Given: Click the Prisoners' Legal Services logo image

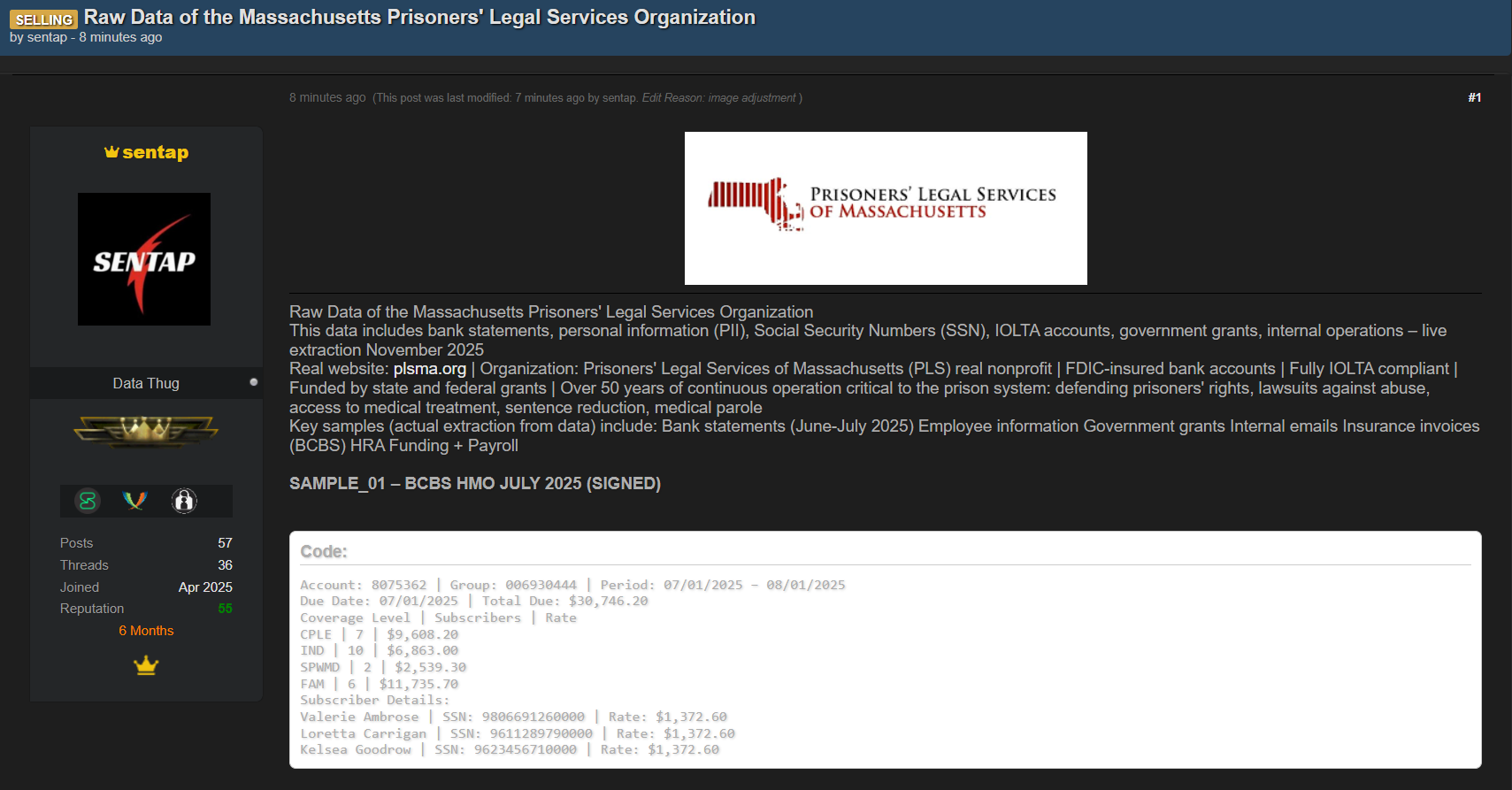Looking at the screenshot, I should coord(886,208).
